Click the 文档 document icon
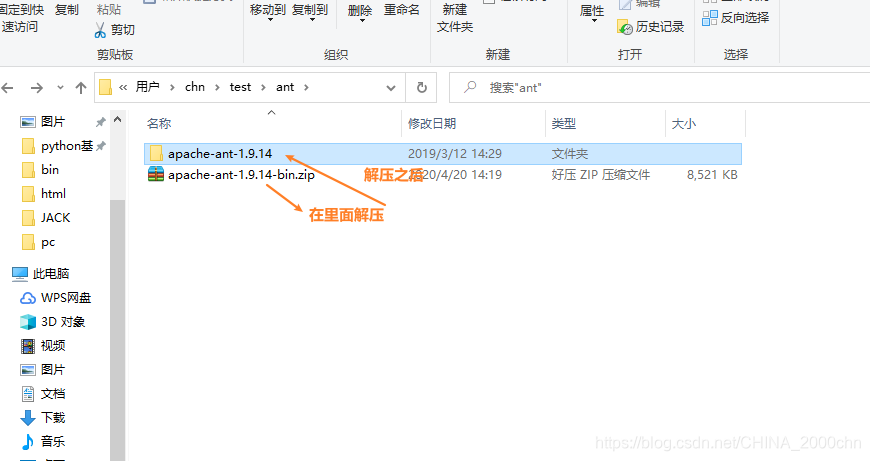 28,394
